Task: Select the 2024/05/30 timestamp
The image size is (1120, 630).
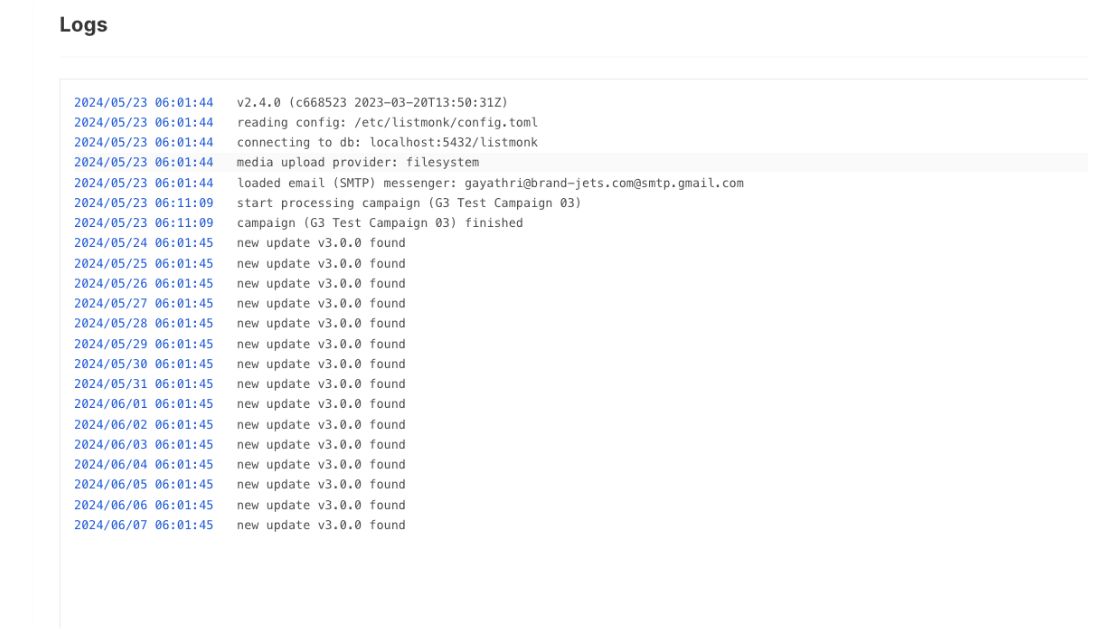Action: [144, 364]
